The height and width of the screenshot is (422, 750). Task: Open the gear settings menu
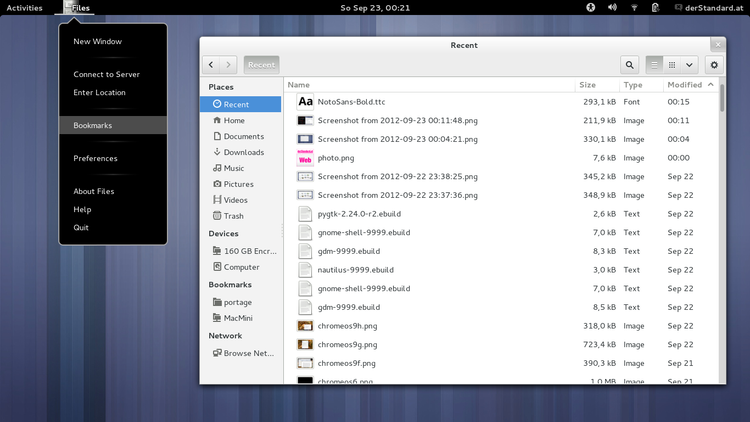click(x=713, y=64)
